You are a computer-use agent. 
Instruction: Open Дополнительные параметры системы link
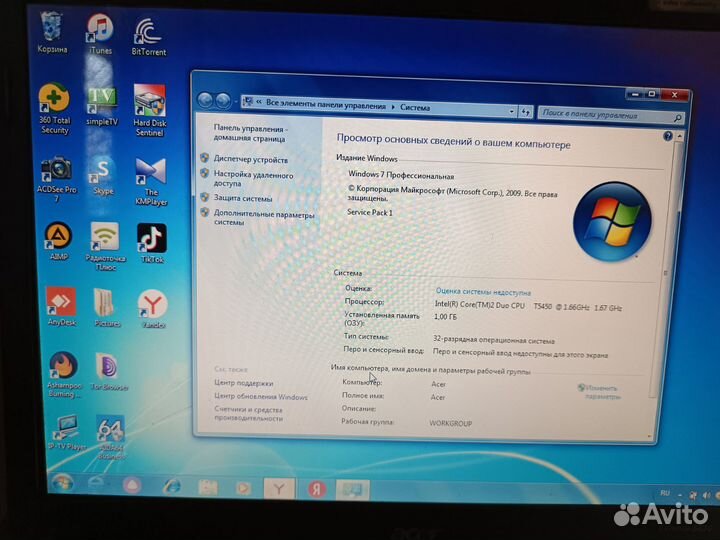point(264,218)
